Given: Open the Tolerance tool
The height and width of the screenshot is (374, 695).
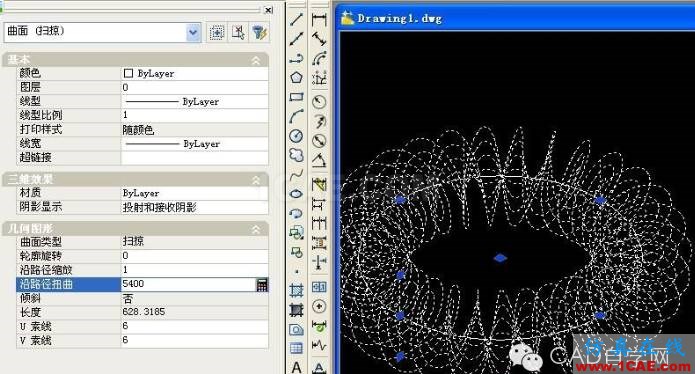Looking at the screenshot, I should 319,286.
